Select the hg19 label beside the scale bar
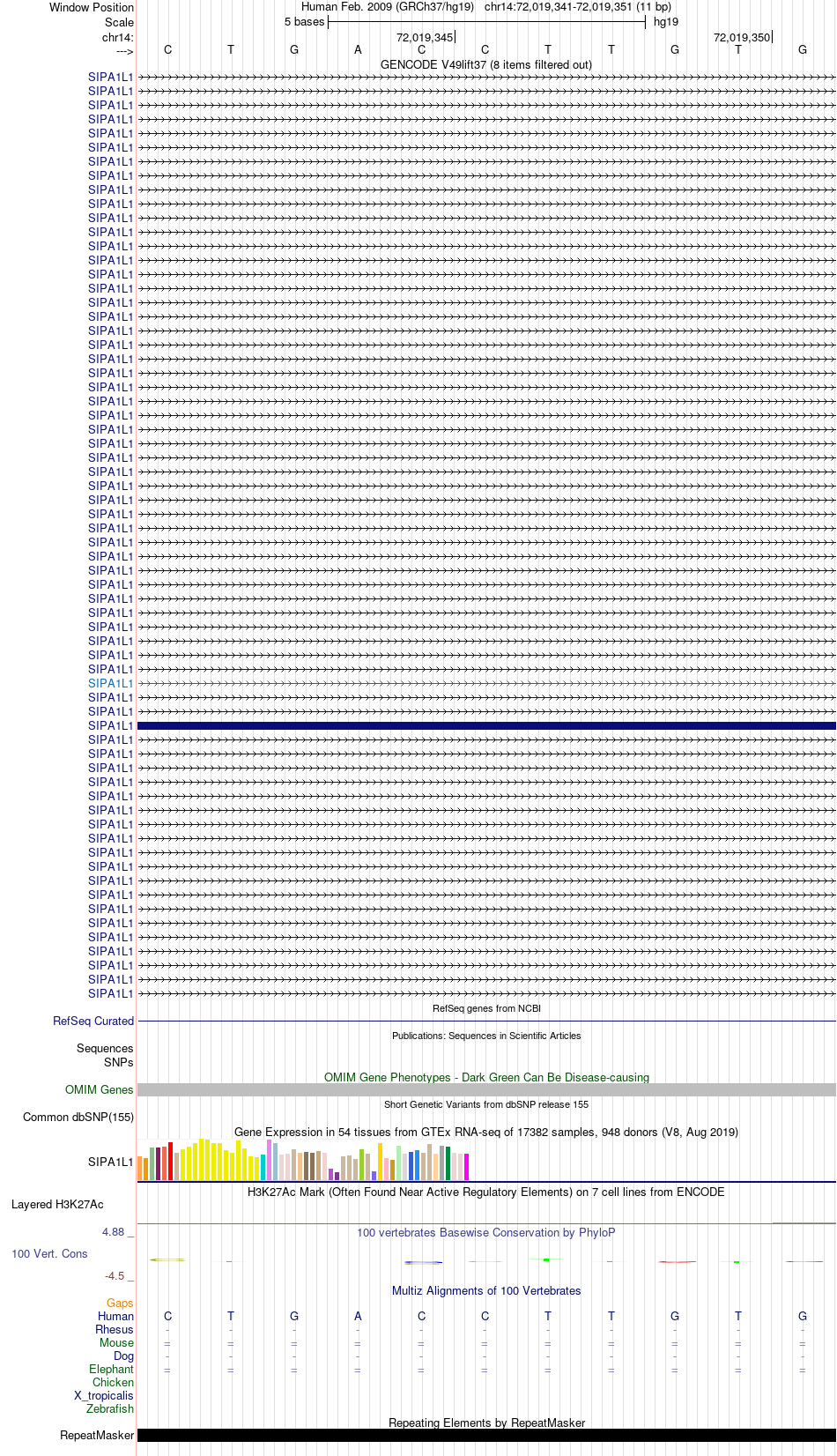This screenshot has height=1456, width=837. [x=666, y=22]
